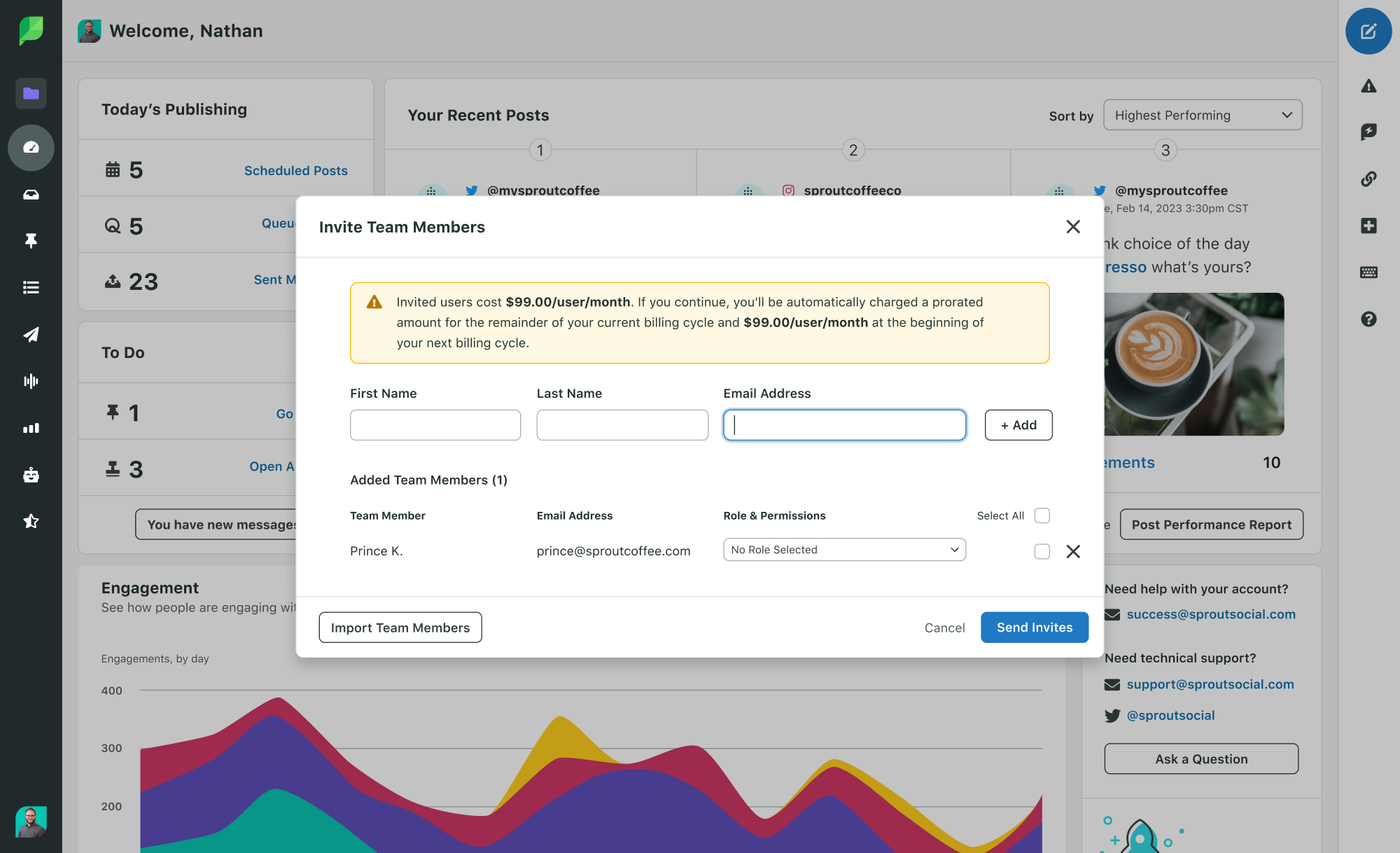Click the Today's Publishing Scheduled Posts link
The height and width of the screenshot is (853, 1400).
pyautogui.click(x=296, y=169)
